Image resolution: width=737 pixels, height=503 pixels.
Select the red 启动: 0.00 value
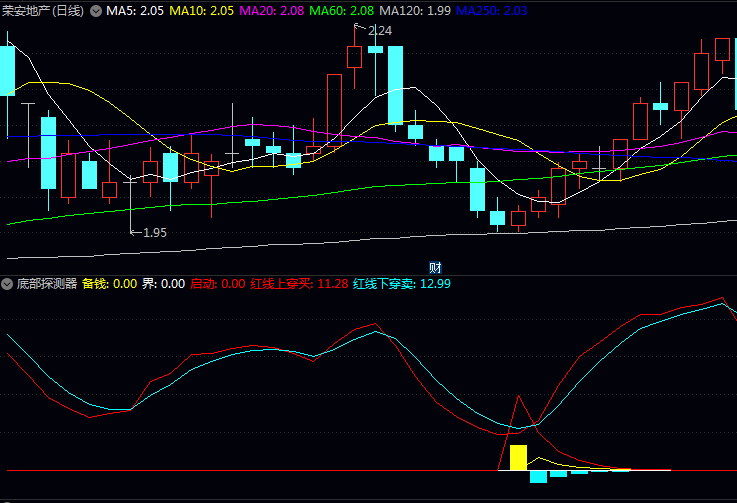(217, 284)
